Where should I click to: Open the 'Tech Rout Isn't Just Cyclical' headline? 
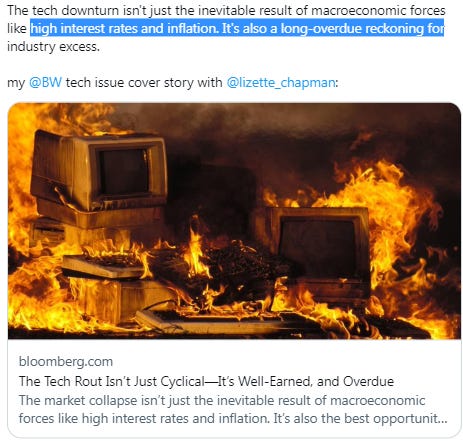(206, 381)
